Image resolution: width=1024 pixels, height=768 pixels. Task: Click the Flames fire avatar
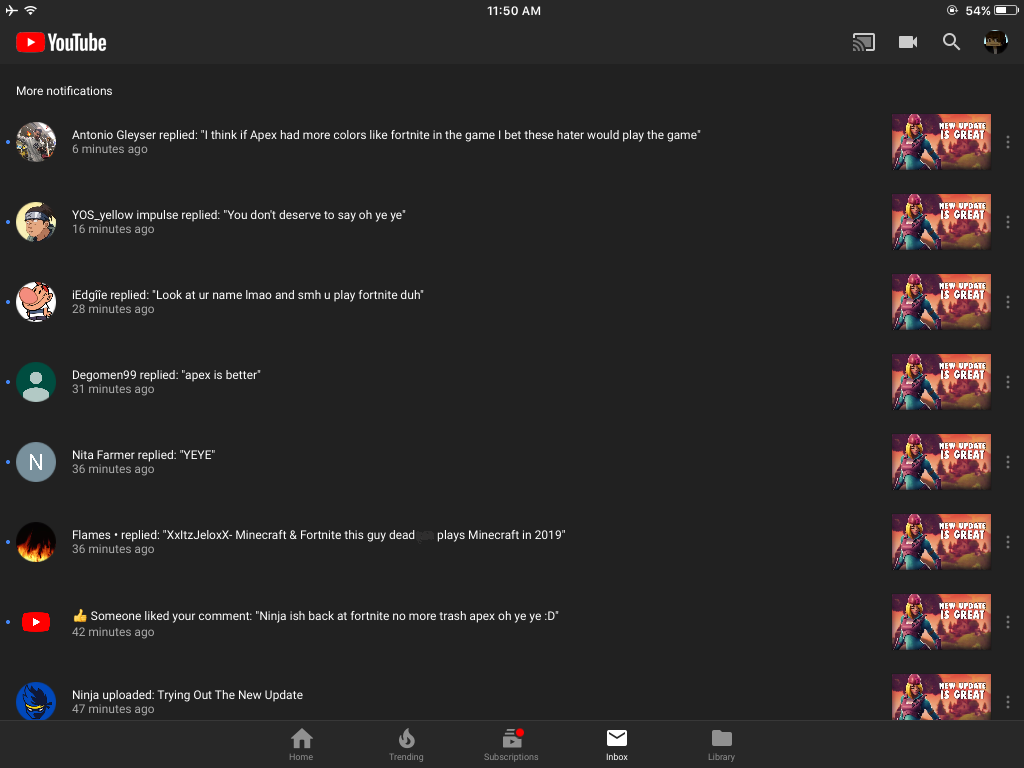36,542
